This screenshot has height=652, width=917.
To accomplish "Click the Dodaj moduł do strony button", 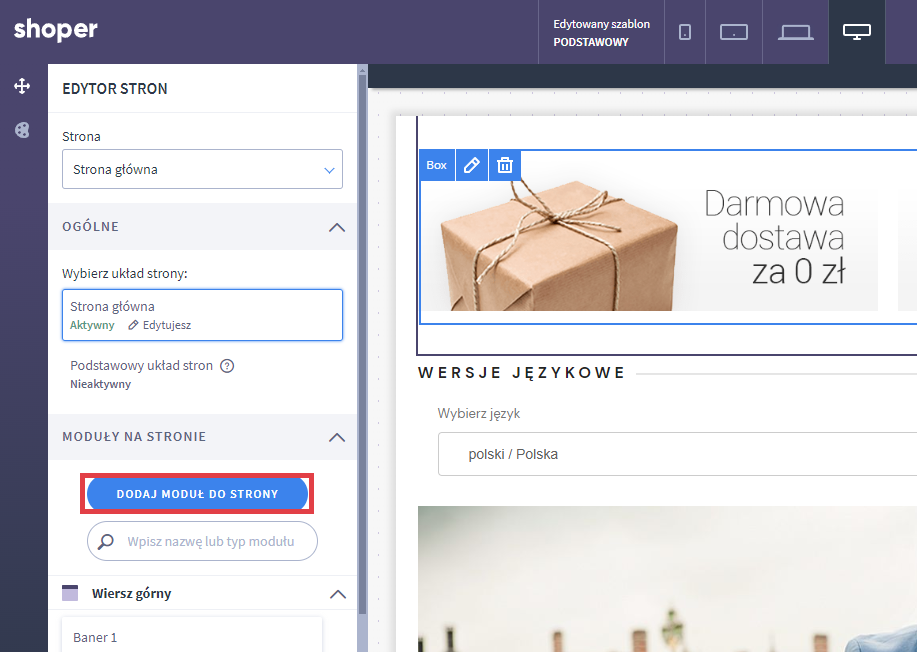I will 197,494.
